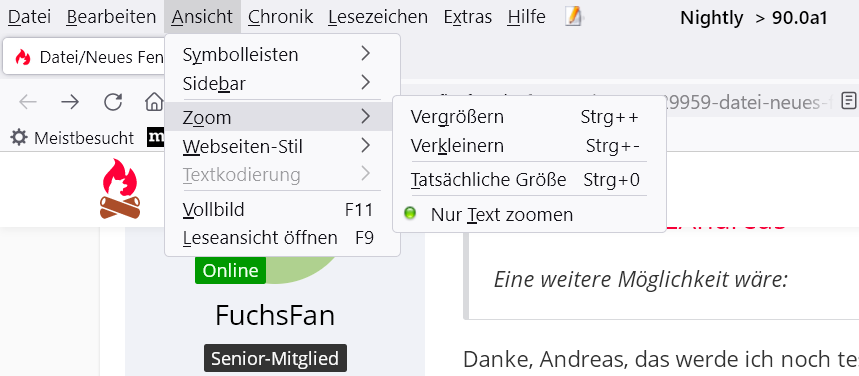Click the browser back arrow button
Image resolution: width=859 pixels, height=376 pixels.
pos(27,102)
